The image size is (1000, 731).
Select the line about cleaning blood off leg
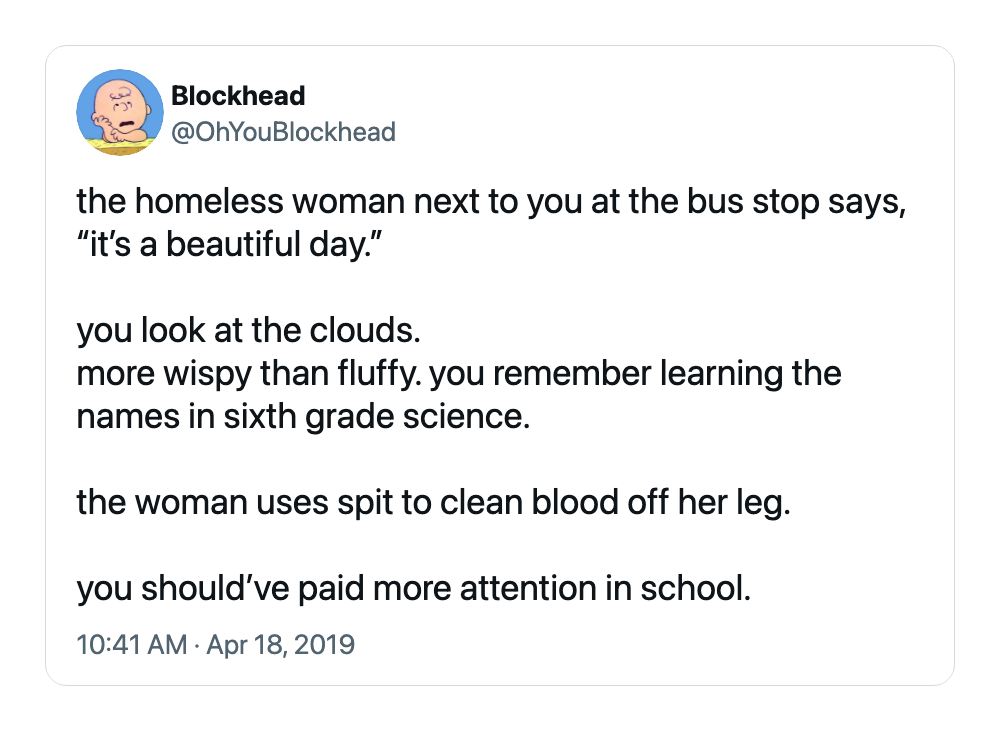(434, 503)
